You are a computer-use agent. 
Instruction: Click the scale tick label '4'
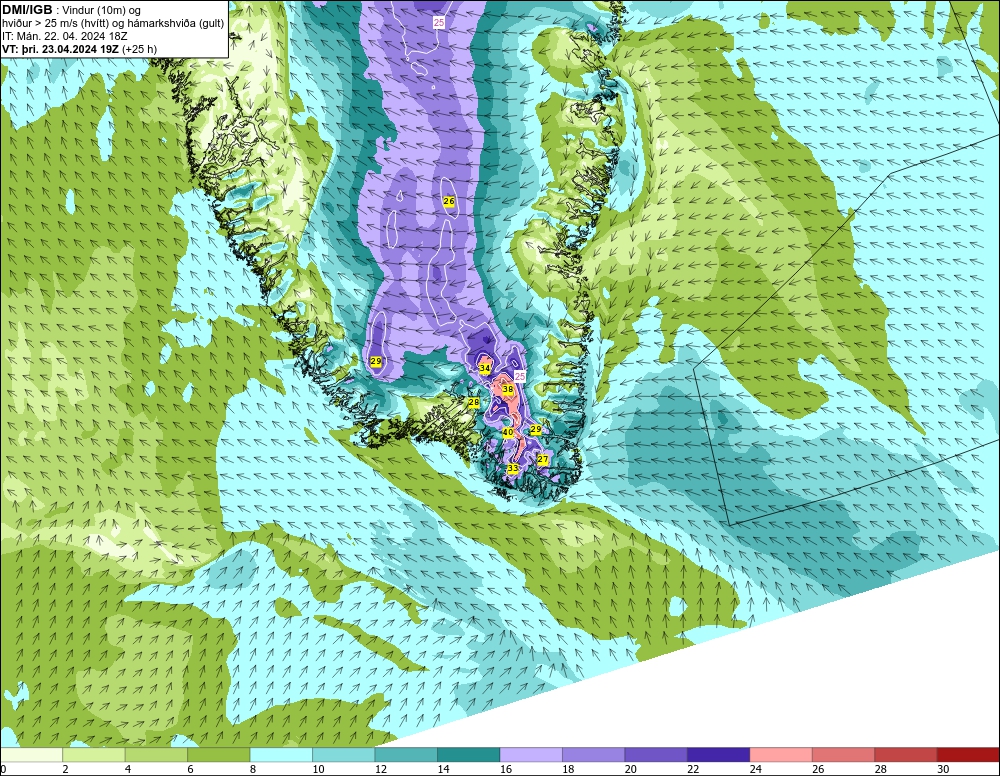pyautogui.click(x=128, y=770)
